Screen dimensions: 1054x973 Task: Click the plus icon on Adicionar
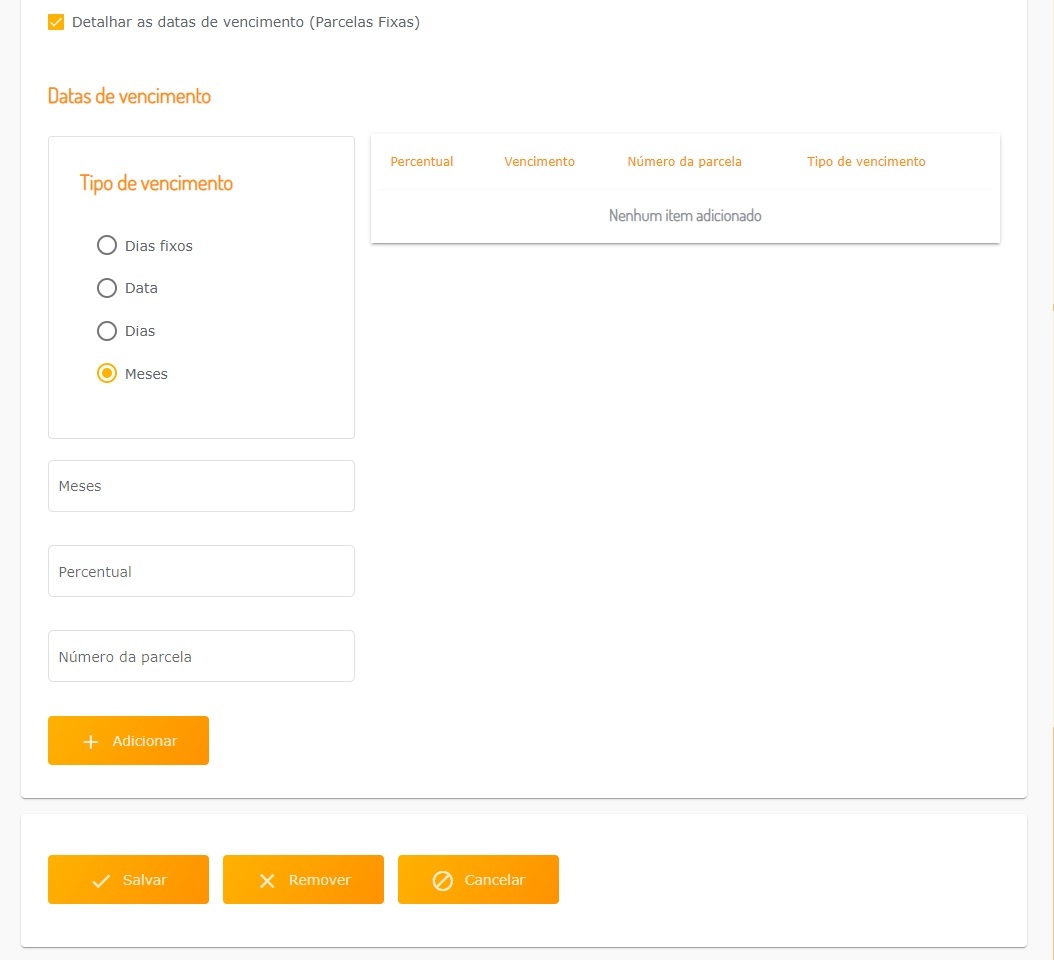(91, 742)
